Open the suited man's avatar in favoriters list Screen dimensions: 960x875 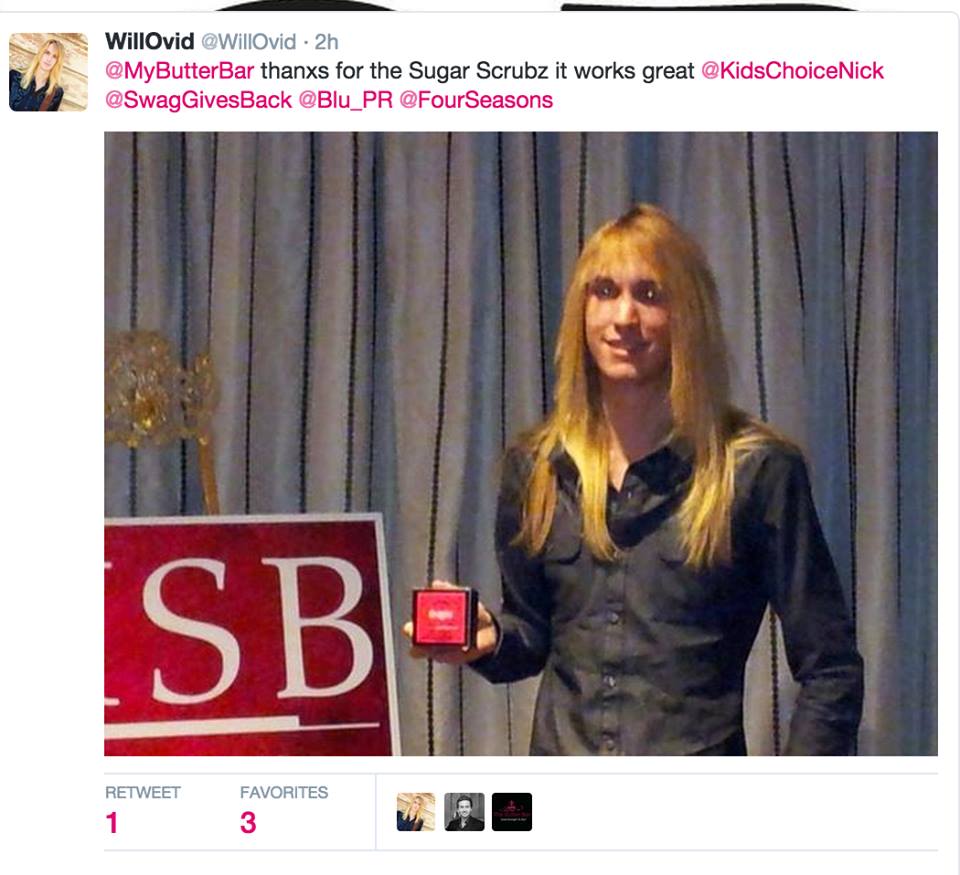click(x=464, y=812)
